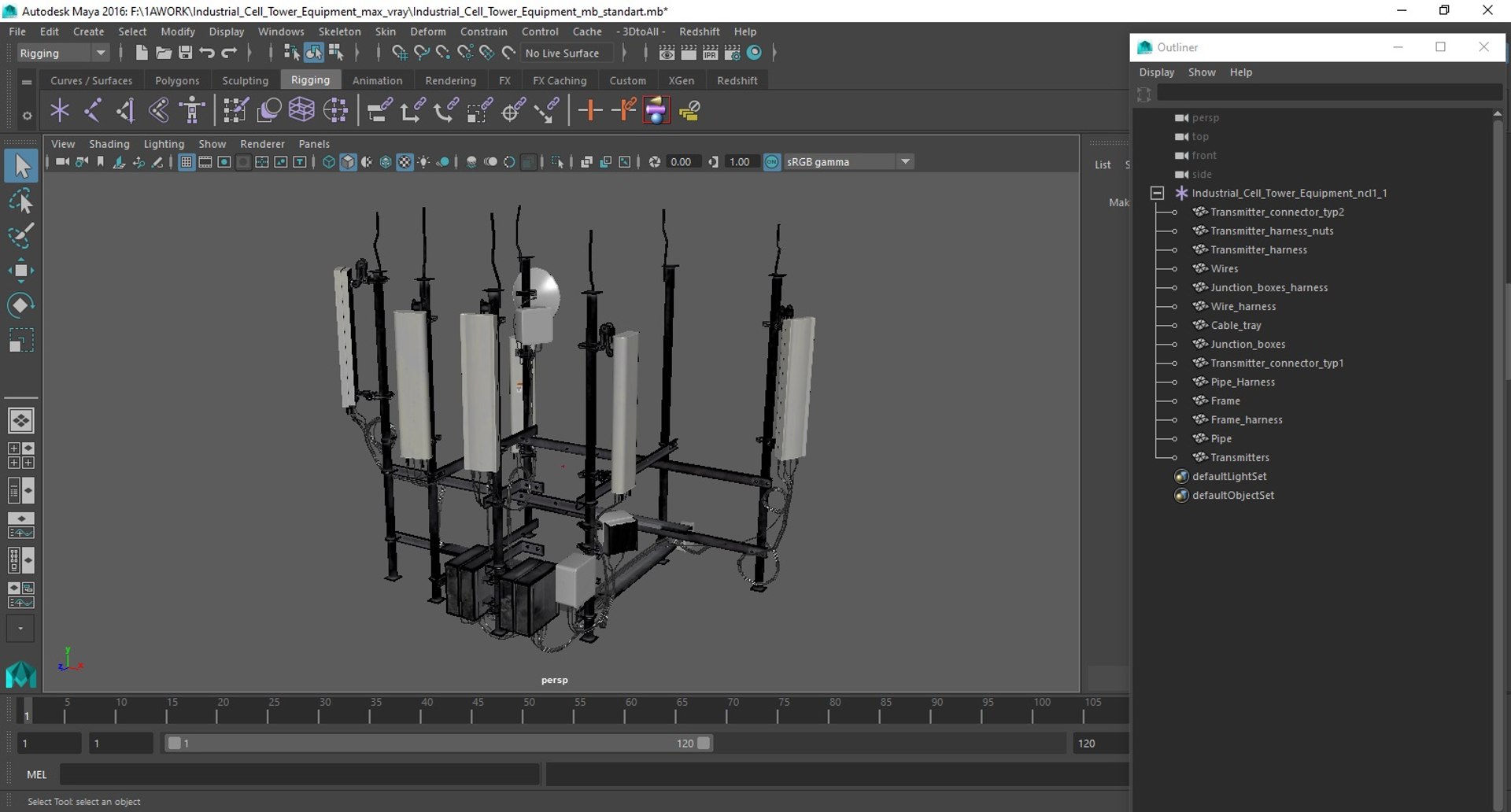Select by component type mode

[x=336, y=53]
